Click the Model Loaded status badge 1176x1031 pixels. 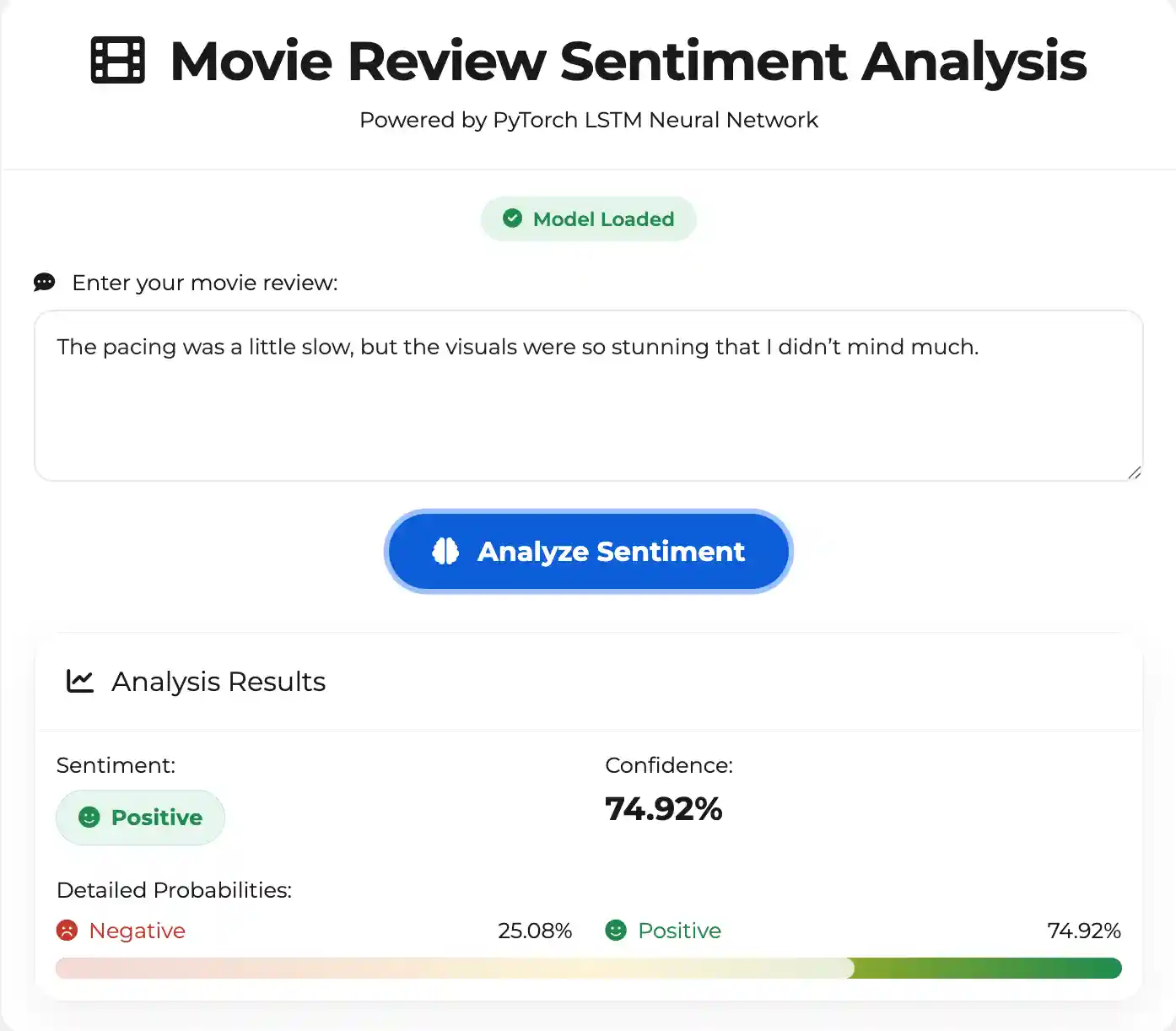click(x=588, y=219)
